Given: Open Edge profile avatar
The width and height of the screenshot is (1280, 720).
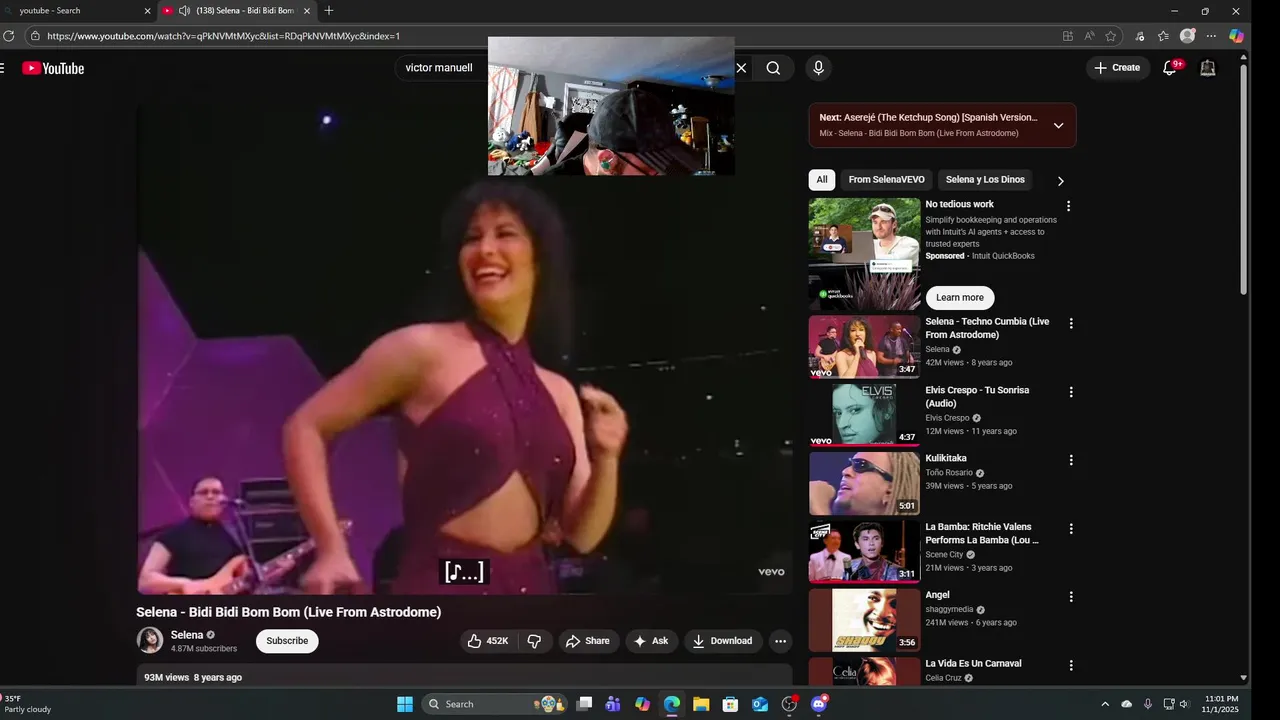Looking at the screenshot, I should [x=1187, y=36].
